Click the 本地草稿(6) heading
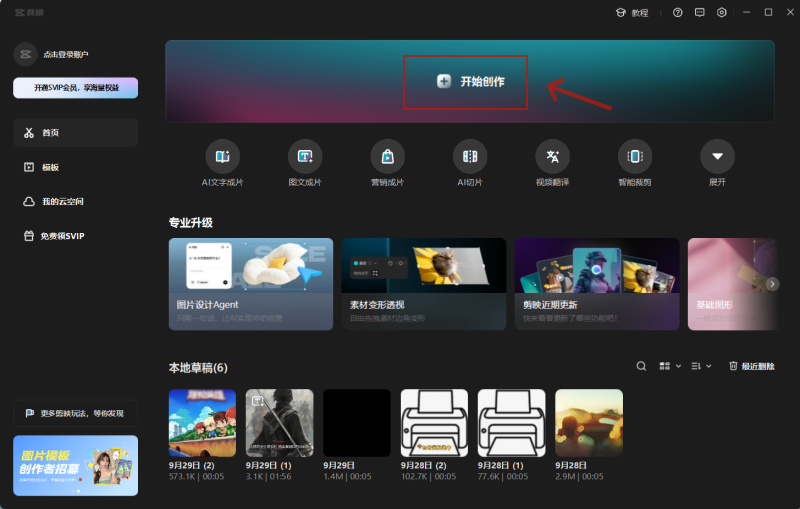The width and height of the screenshot is (800, 509). (x=198, y=368)
